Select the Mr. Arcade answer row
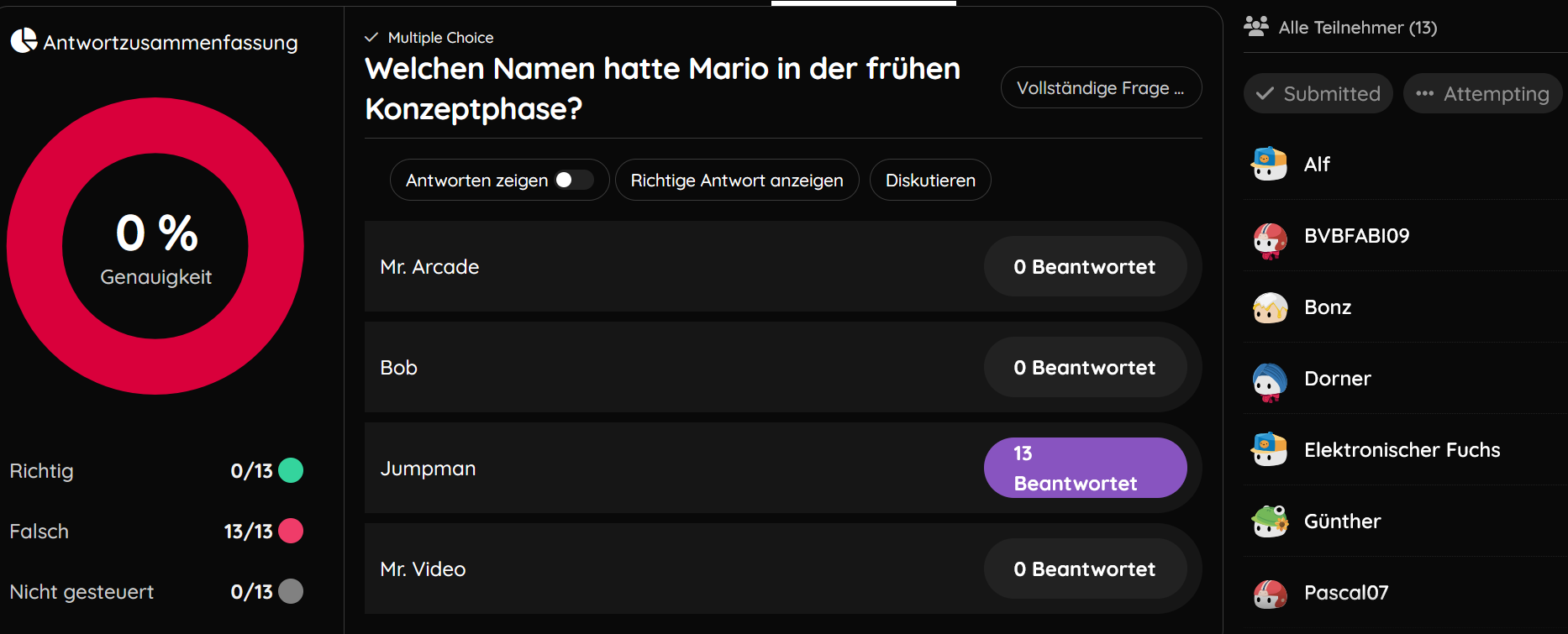Screen dimensions: 1568x634 pos(783,266)
